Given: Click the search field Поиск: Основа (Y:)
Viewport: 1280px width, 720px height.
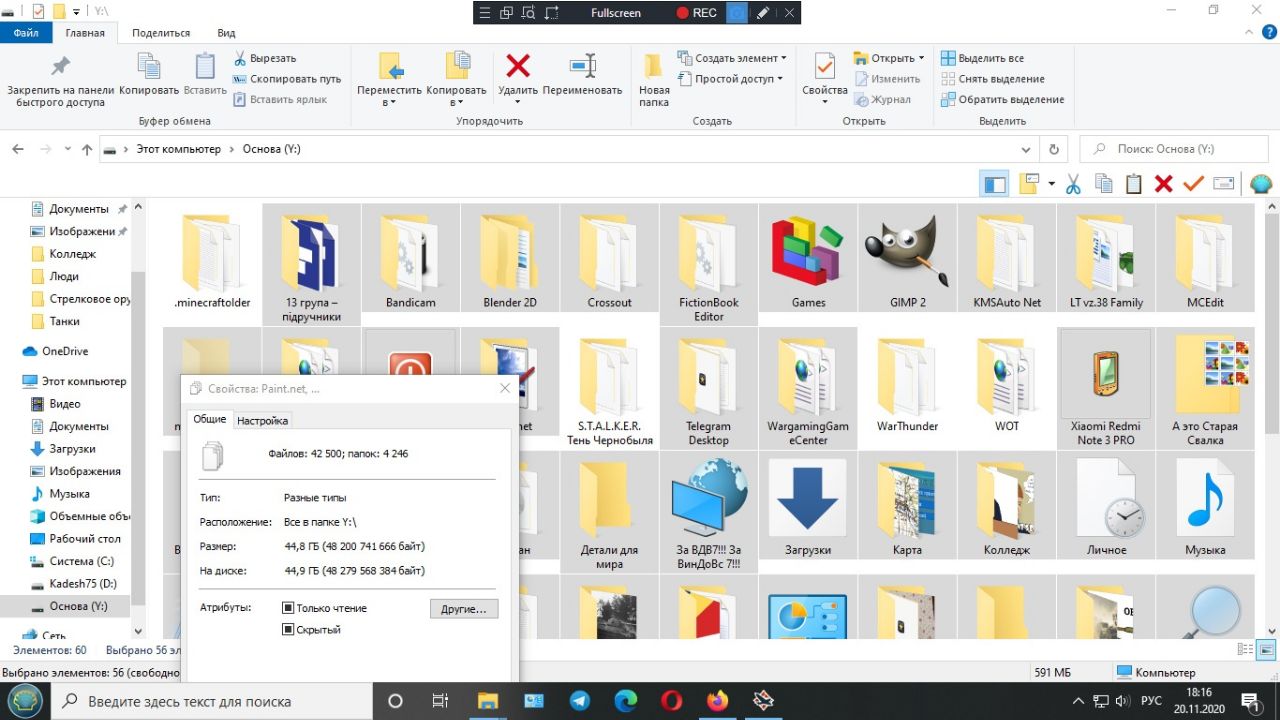Looking at the screenshot, I should pos(1174,149).
